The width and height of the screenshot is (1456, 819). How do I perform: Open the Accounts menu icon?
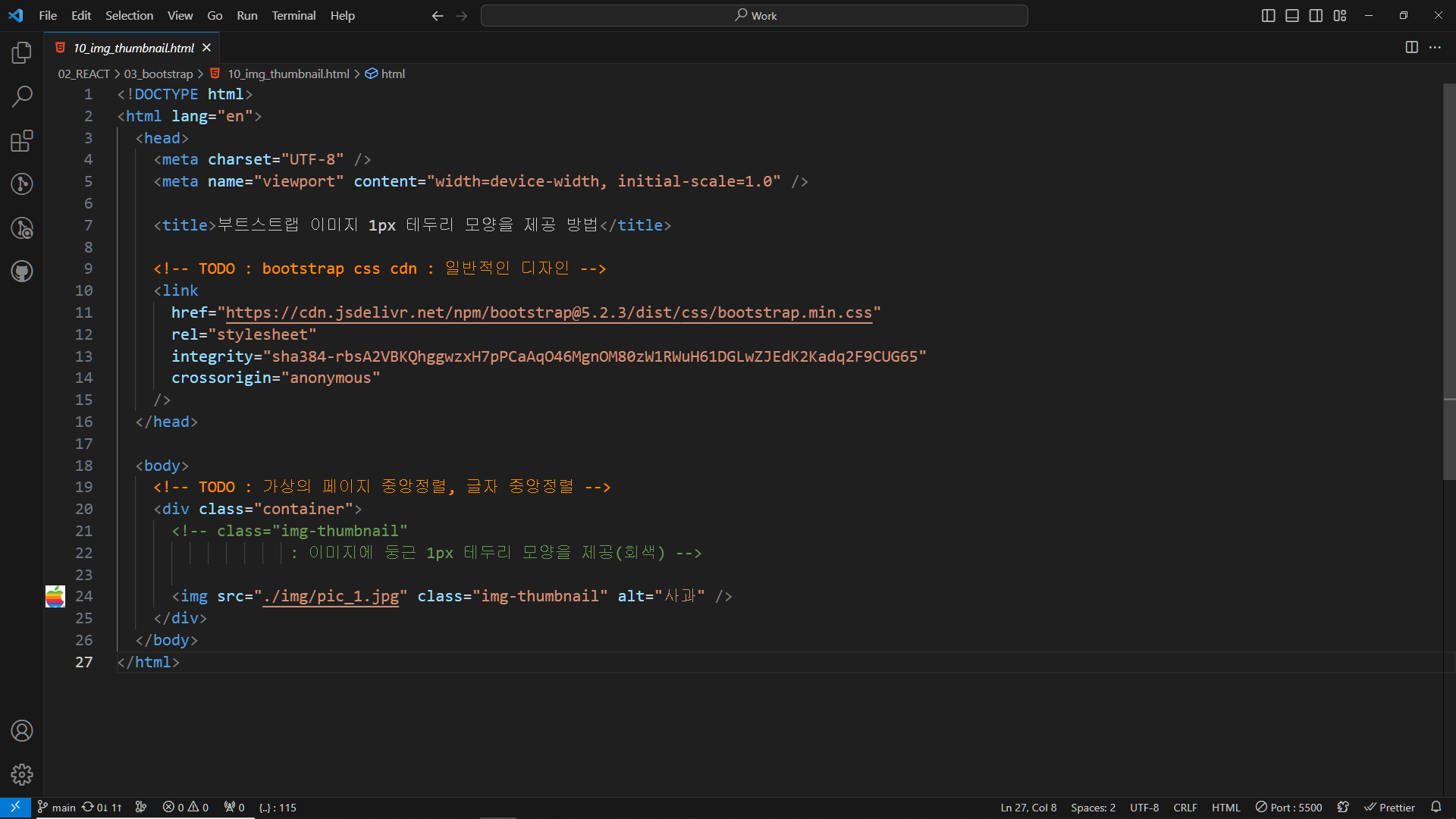pos(22,731)
